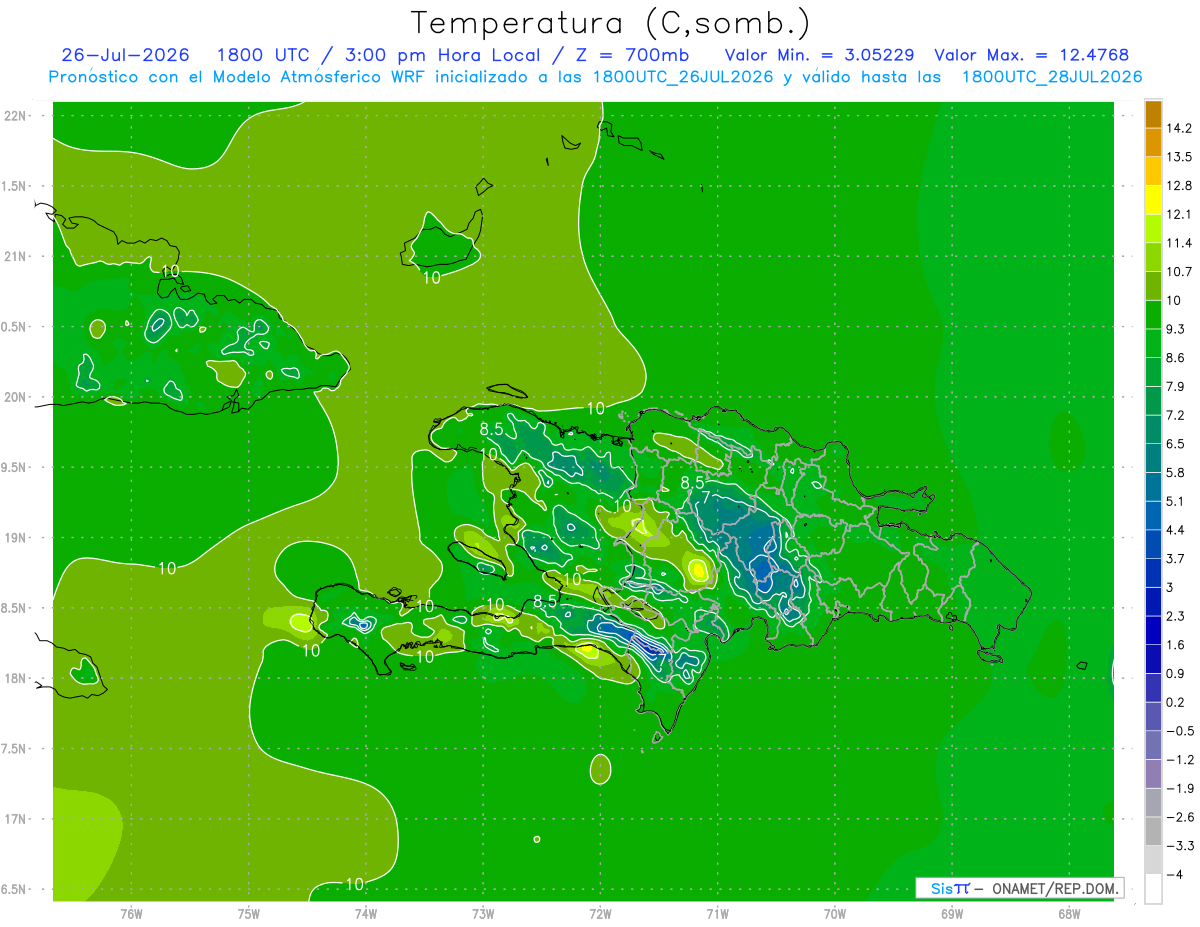Click the "0.2" color scale label
Viewport: 1200px width, 927px height.
(x=1177, y=702)
